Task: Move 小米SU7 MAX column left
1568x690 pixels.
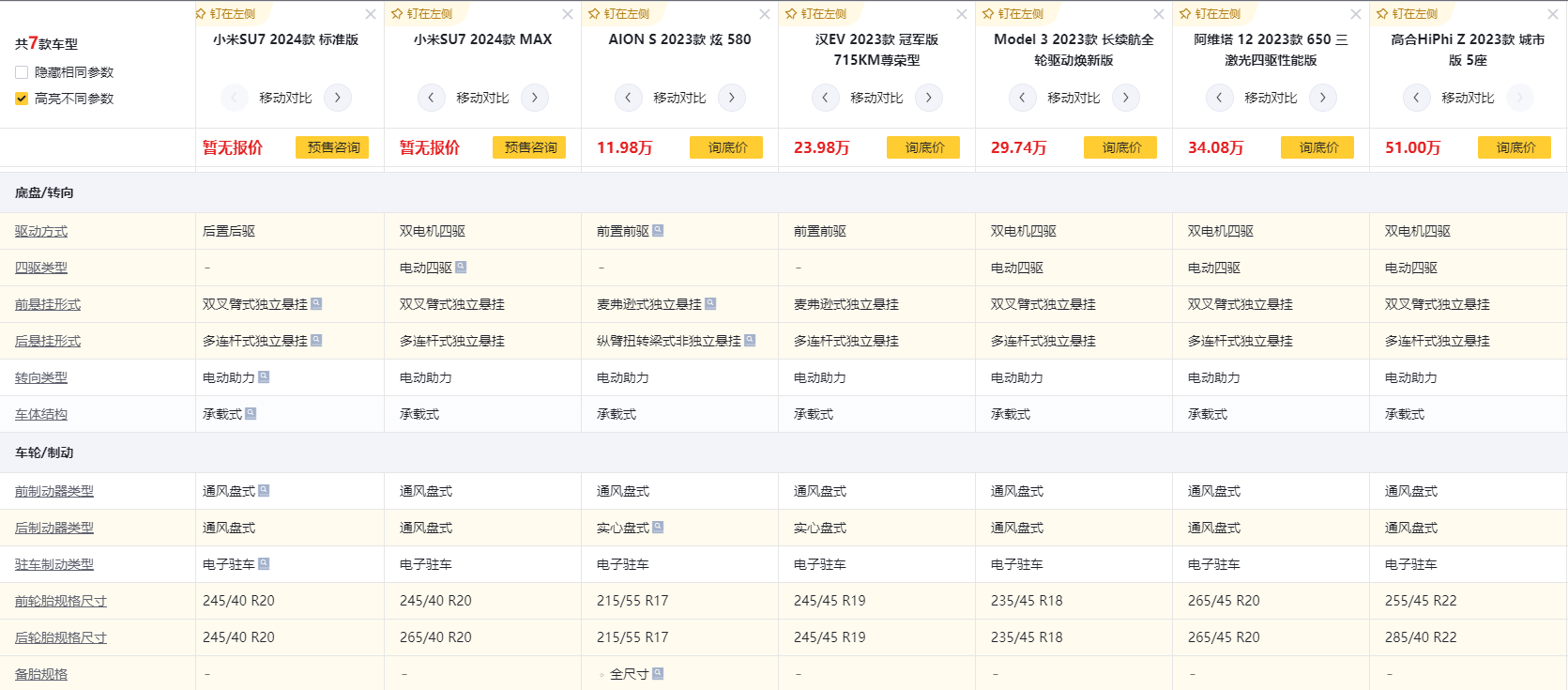Action: tap(431, 98)
